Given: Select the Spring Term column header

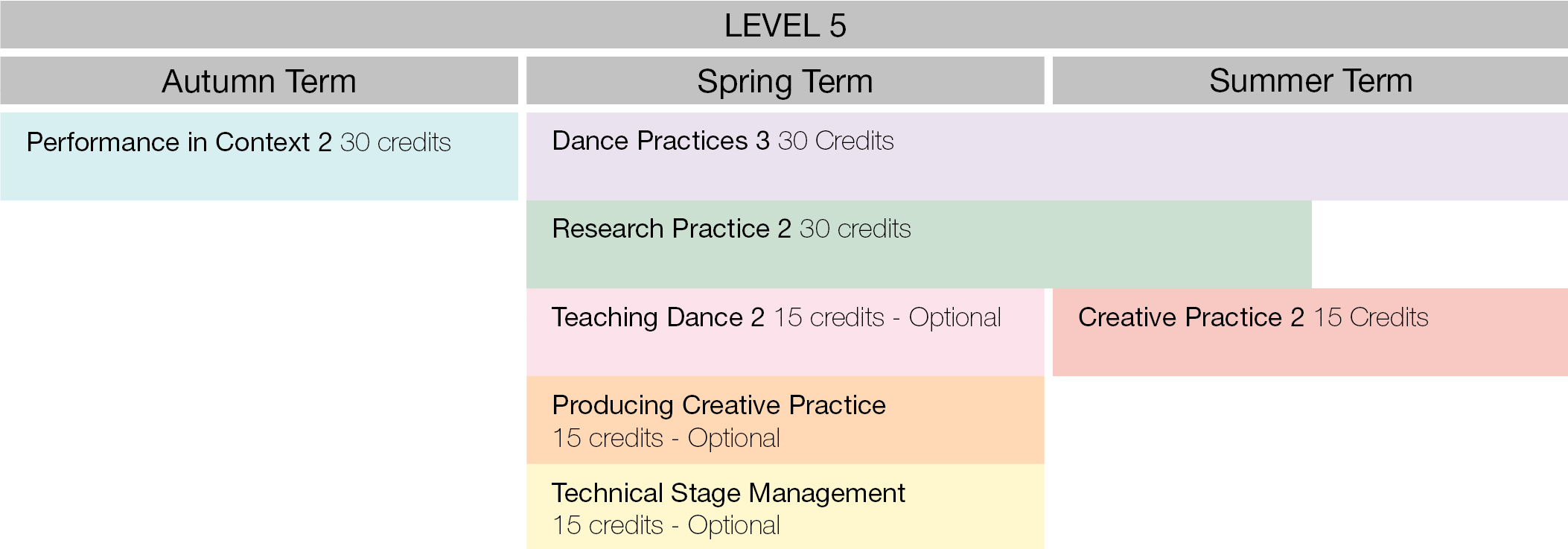Looking at the screenshot, I should point(785,81).
